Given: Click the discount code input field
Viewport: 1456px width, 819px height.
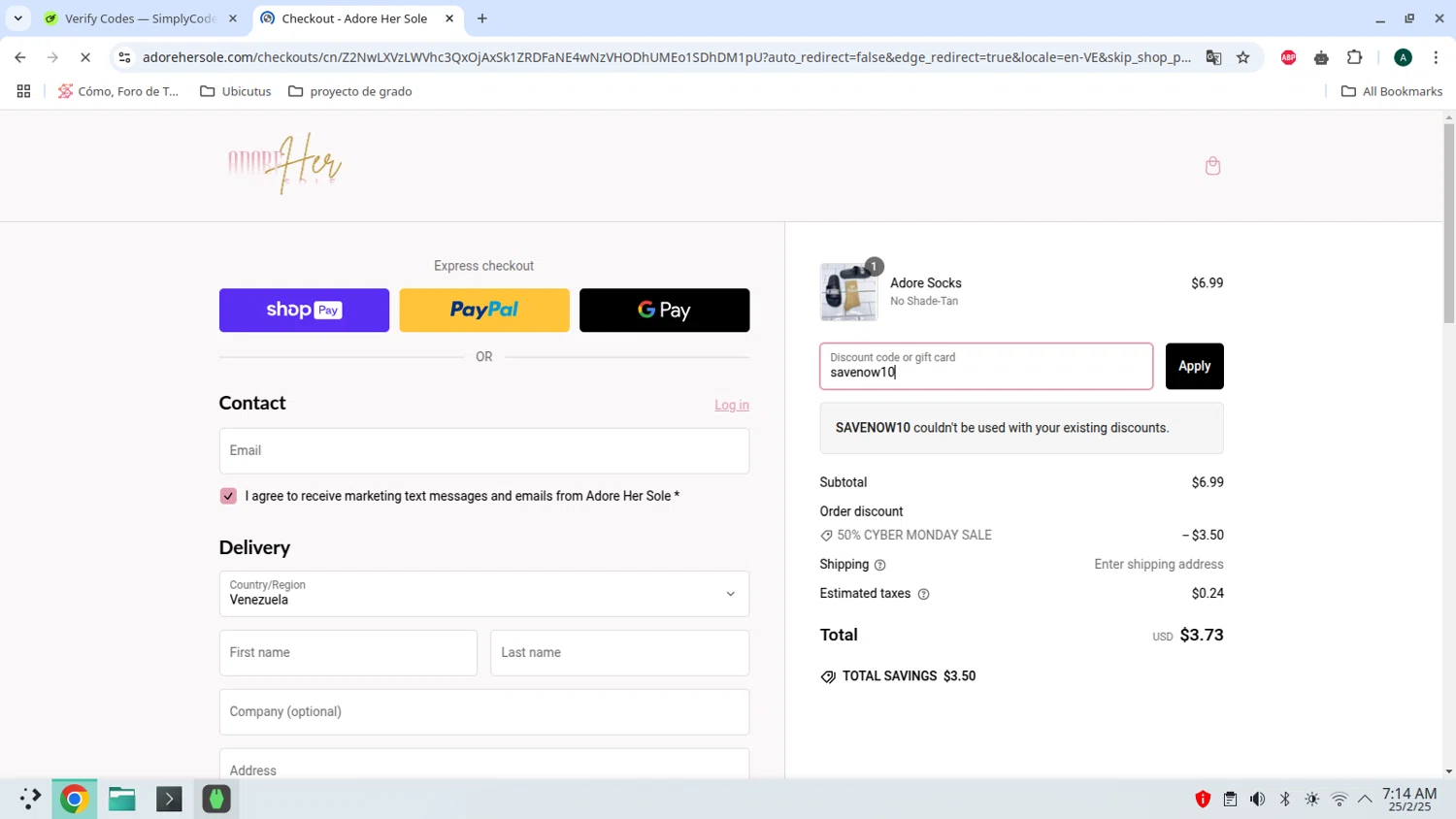Looking at the screenshot, I should (986, 366).
